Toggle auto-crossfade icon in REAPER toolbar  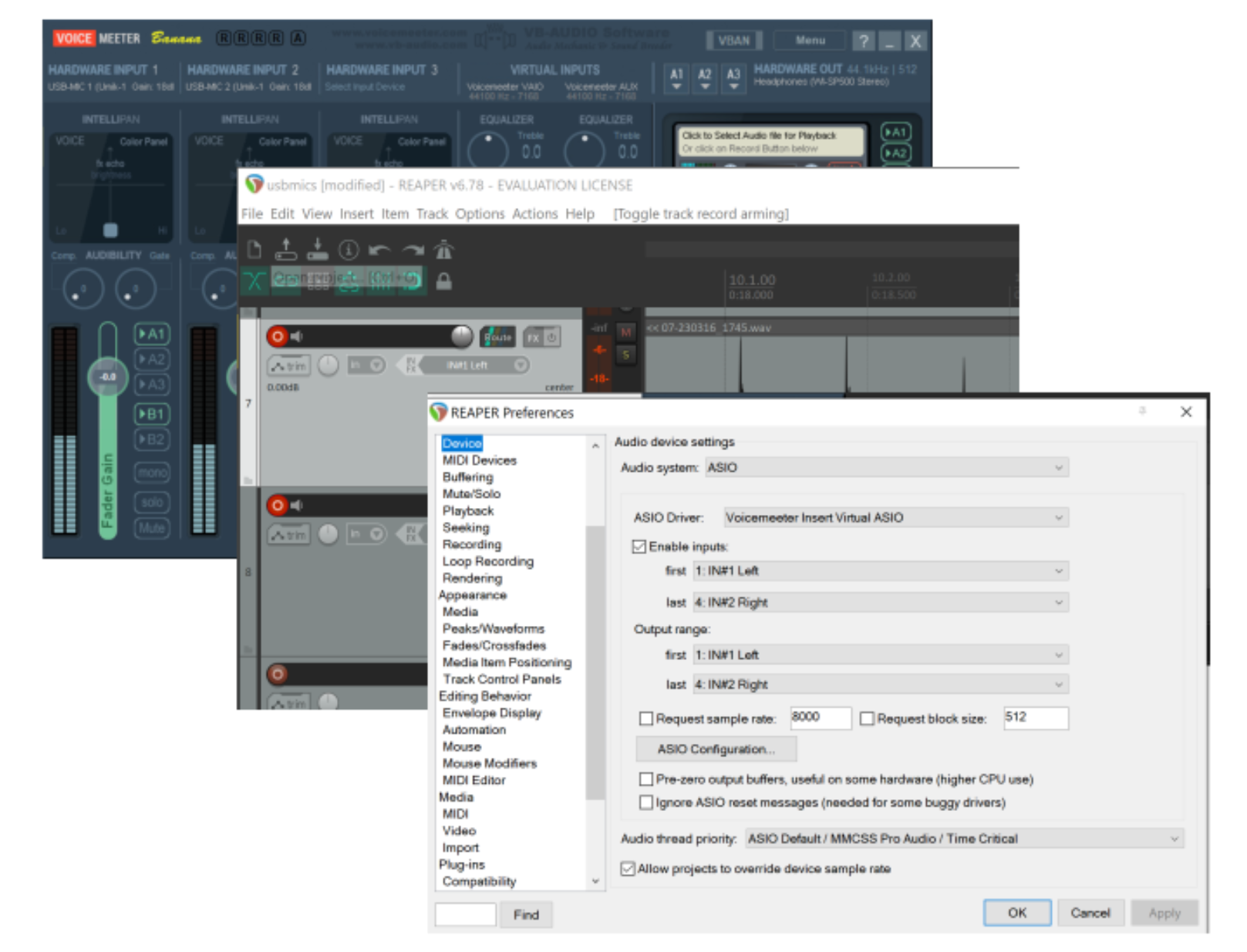254,281
